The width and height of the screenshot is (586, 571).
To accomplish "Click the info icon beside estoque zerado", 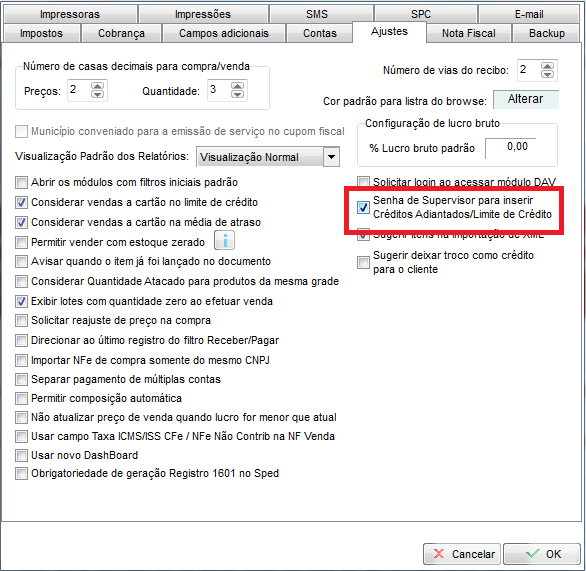I will pyautogui.click(x=224, y=240).
